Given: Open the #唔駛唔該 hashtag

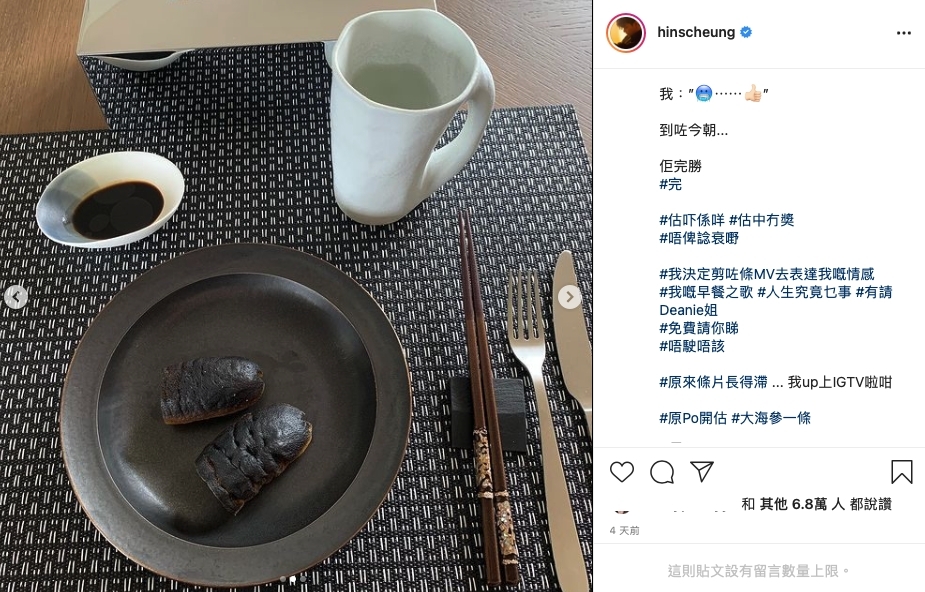Looking at the screenshot, I should click(692, 346).
